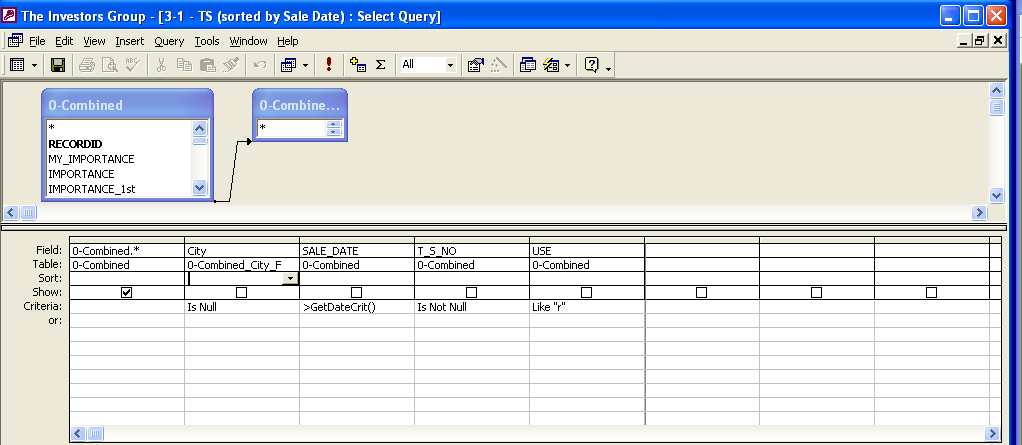Open the Tools menu
1022x445 pixels.
[207, 41]
